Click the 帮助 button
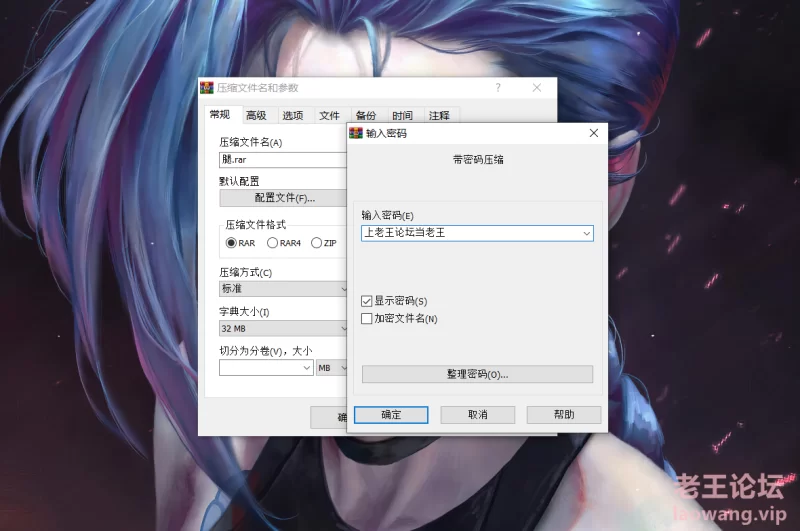This screenshot has width=800, height=531. click(564, 415)
